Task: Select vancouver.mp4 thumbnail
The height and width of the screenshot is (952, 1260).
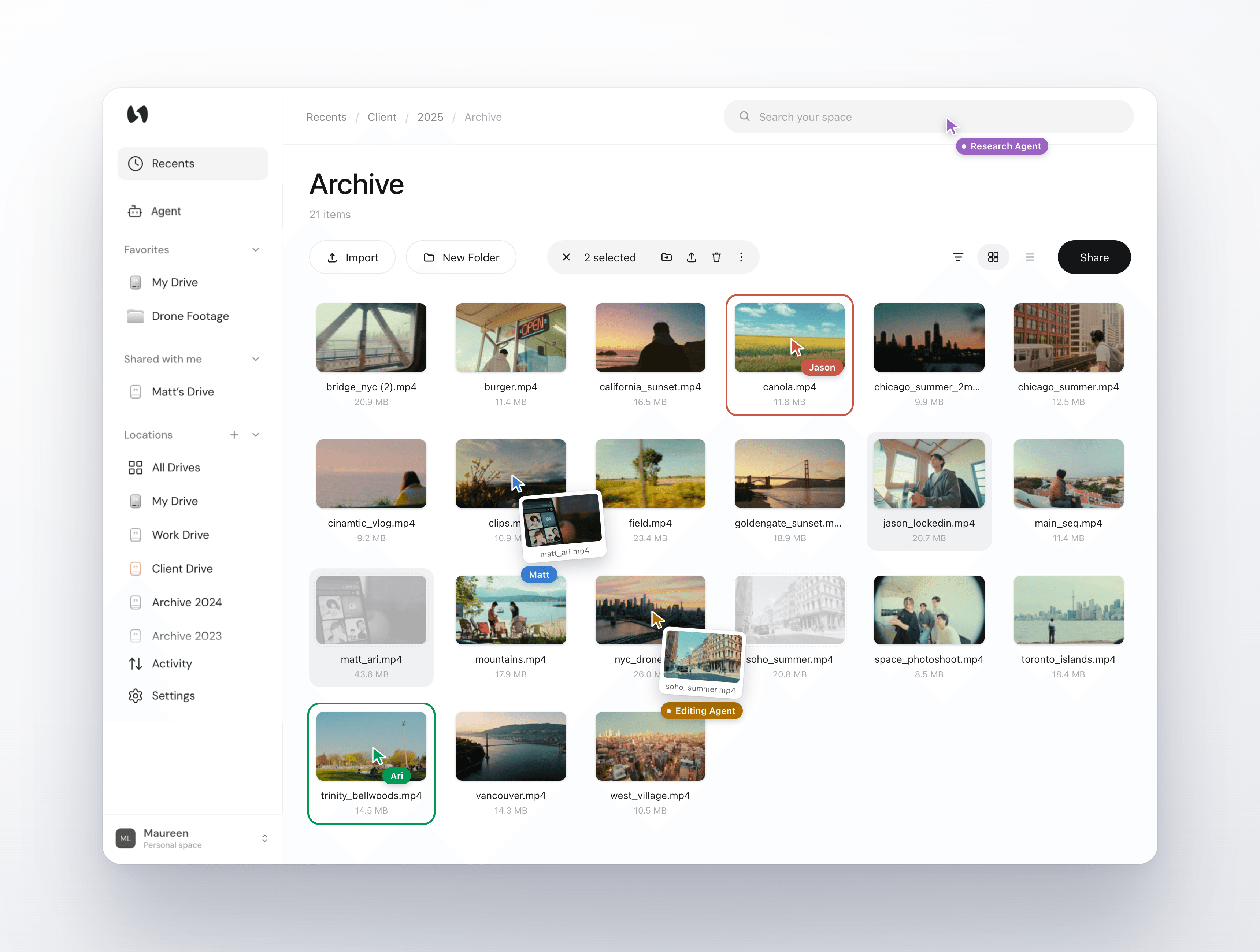Action: [511, 746]
